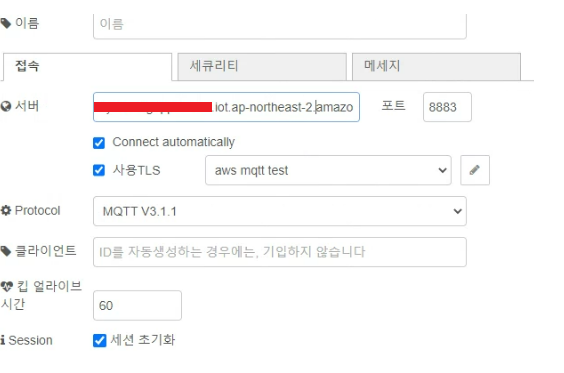This screenshot has width=564, height=373.
Task: Click the keep alive field showing 60
Action: (137, 305)
